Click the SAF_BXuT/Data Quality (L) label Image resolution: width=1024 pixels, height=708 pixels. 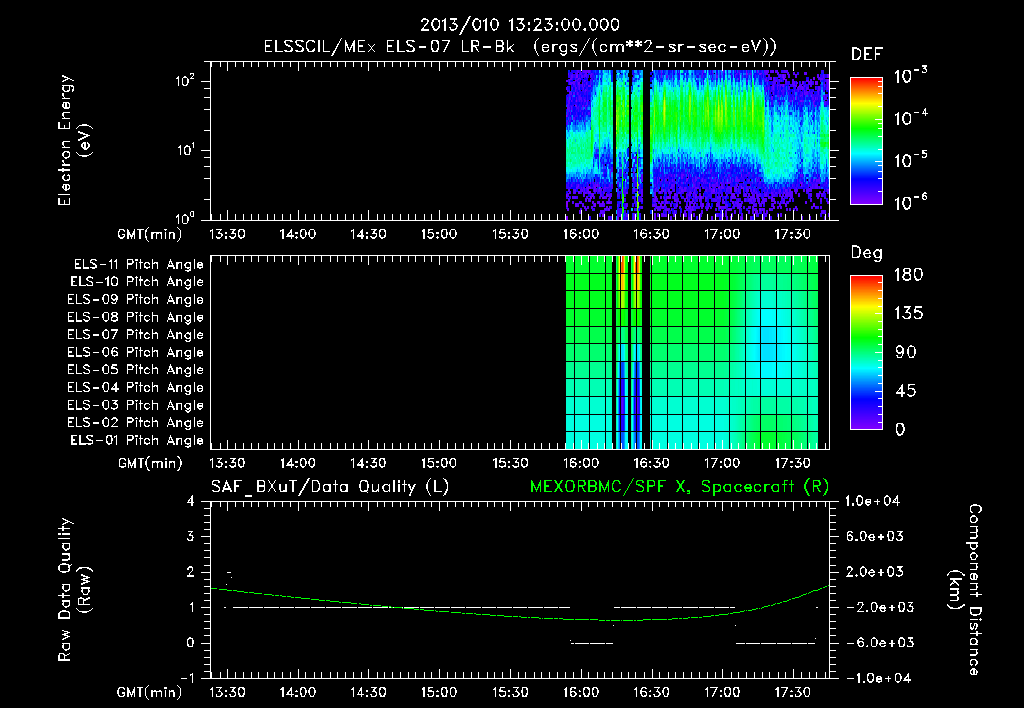tap(330, 487)
